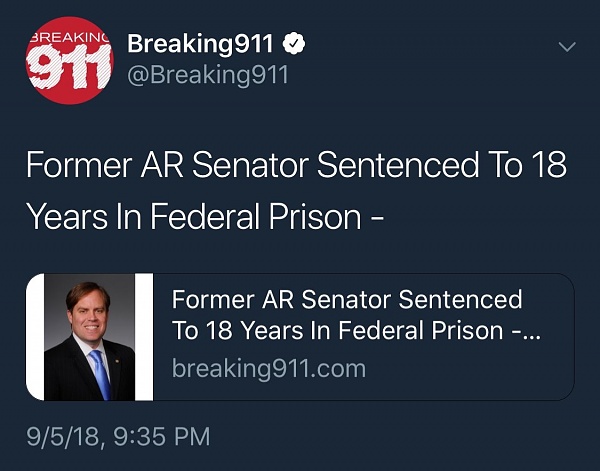Click tweet line "Years In Federal Prison -"
The height and width of the screenshot is (471, 600).
click(207, 215)
